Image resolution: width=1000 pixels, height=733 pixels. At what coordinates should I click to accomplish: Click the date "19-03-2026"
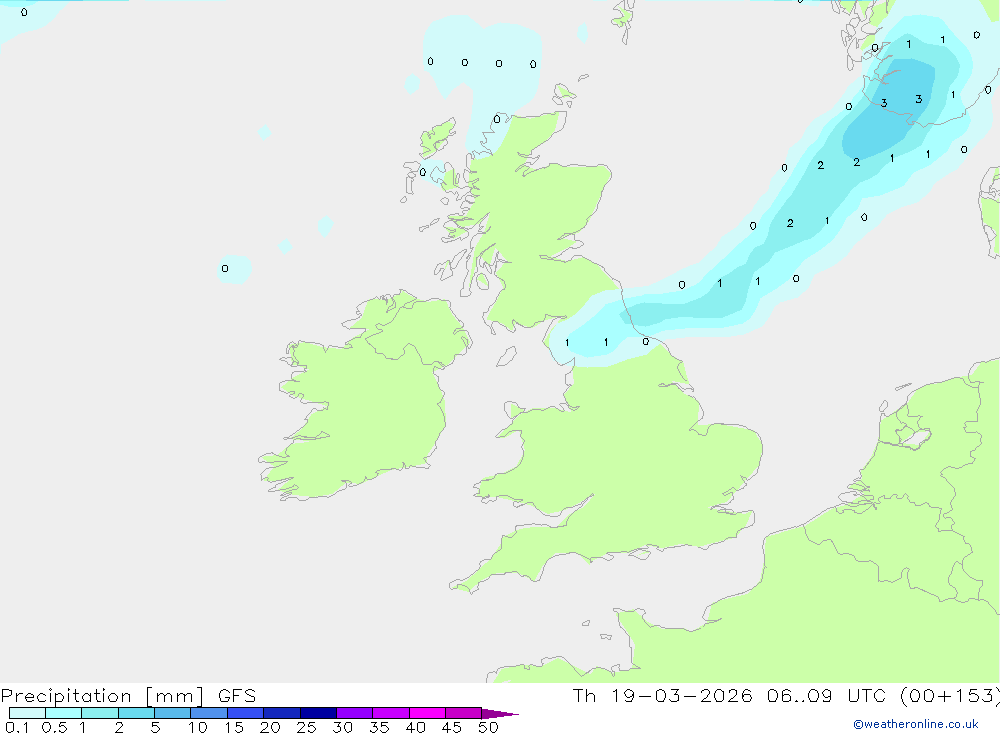[x=682, y=696]
